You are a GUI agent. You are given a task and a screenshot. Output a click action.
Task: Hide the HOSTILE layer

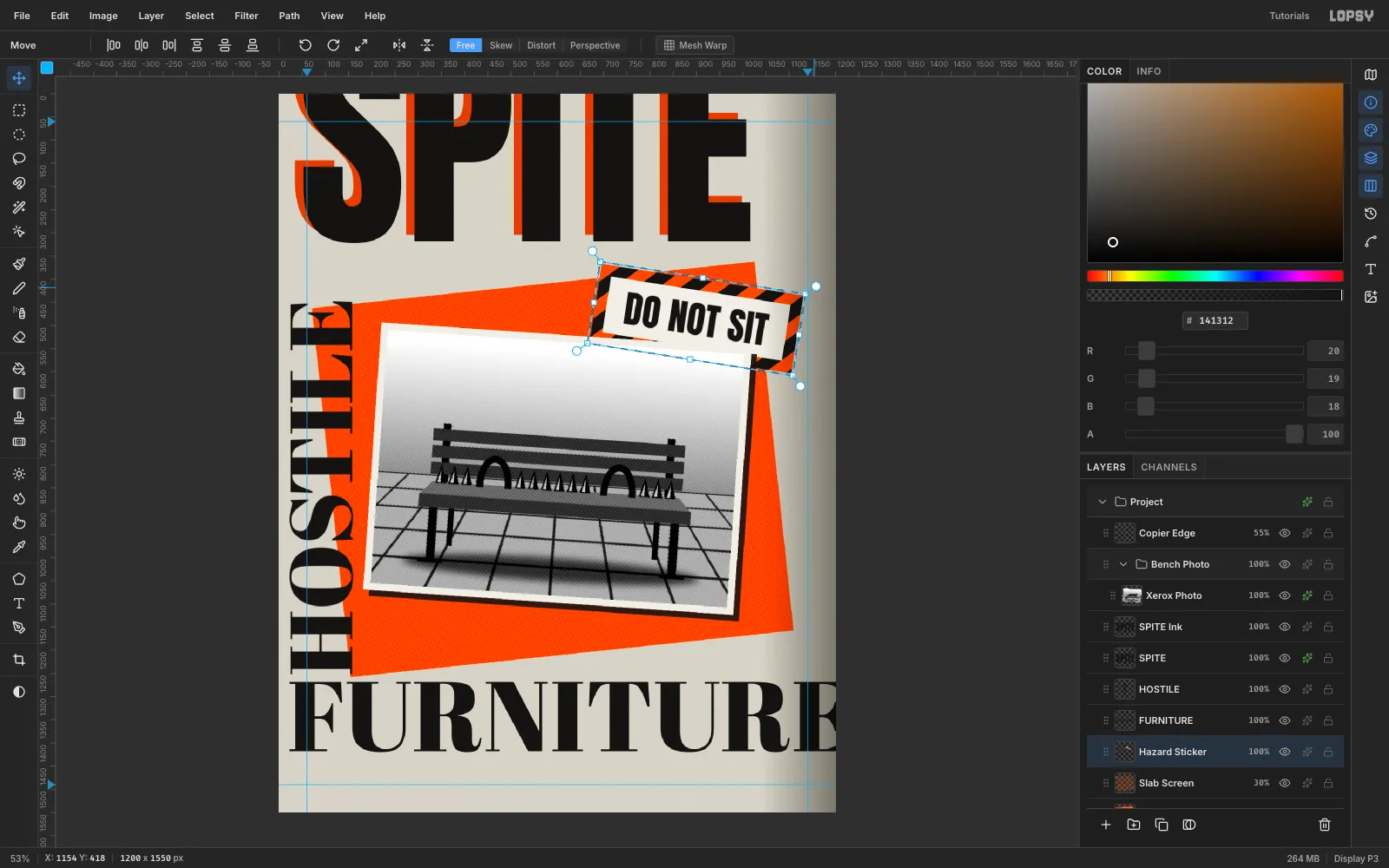click(x=1285, y=689)
